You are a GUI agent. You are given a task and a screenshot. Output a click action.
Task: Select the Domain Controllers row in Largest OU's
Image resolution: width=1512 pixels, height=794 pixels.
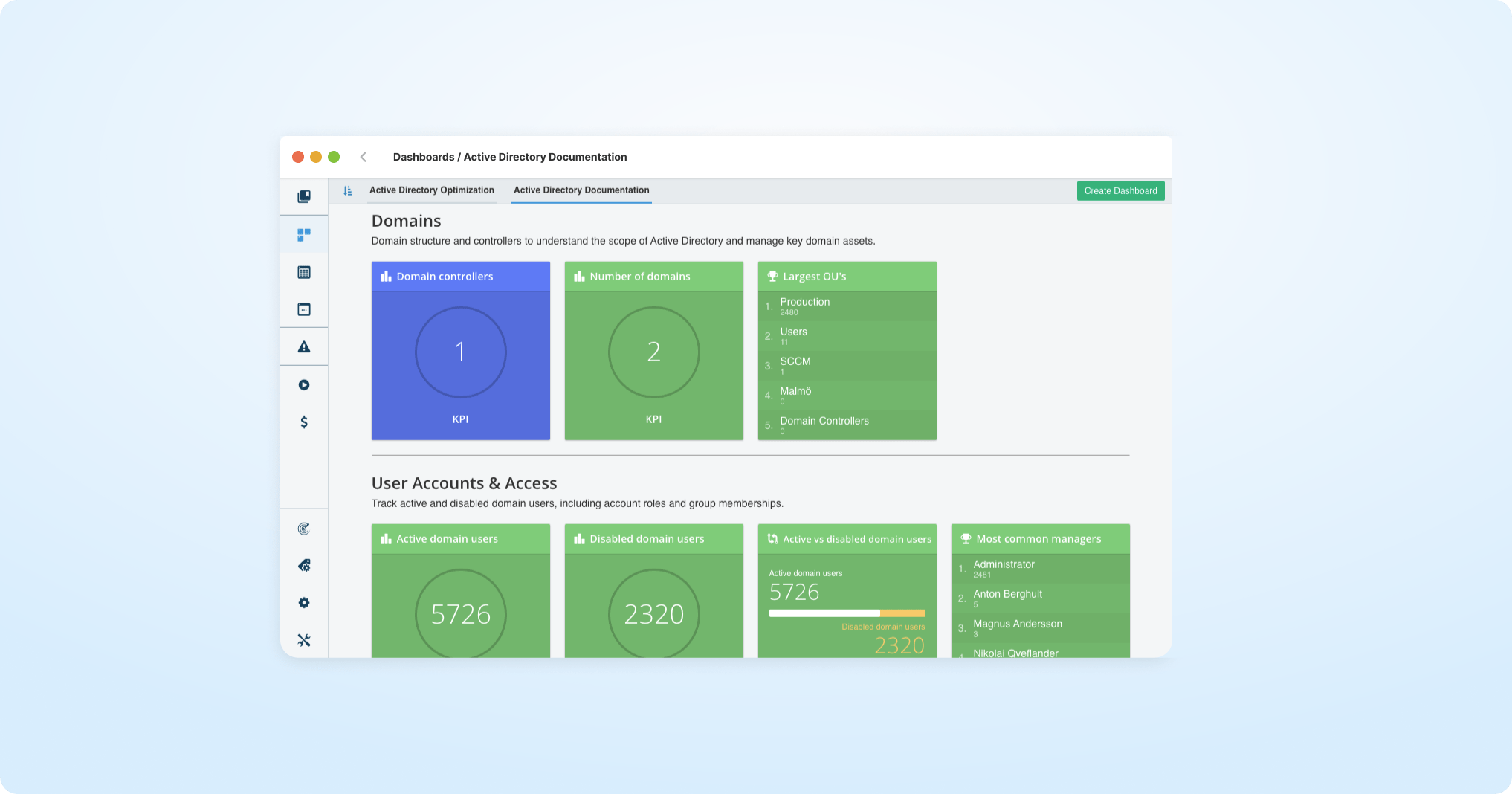coord(847,425)
